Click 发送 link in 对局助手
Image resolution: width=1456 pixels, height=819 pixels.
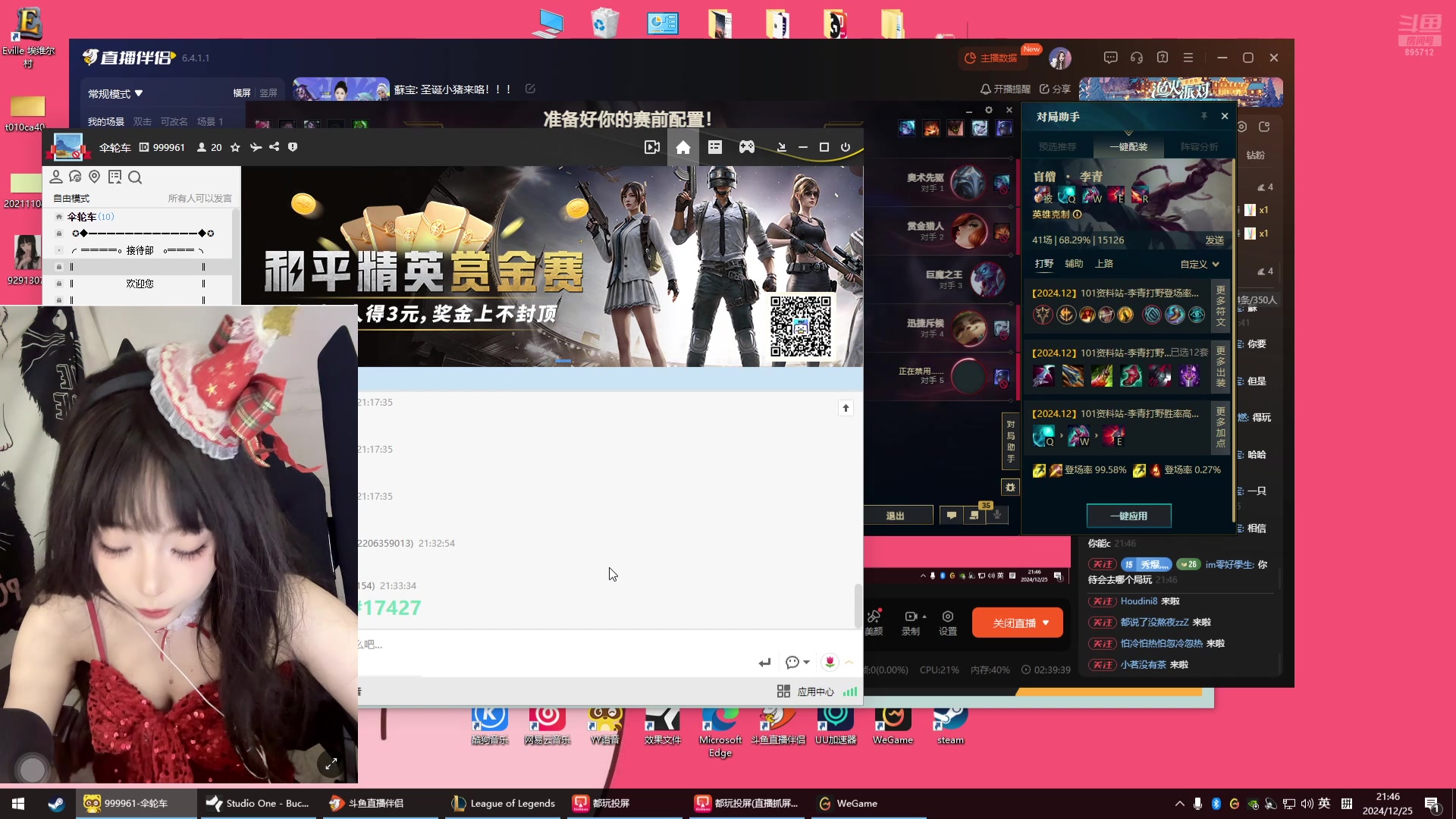[x=1215, y=240]
